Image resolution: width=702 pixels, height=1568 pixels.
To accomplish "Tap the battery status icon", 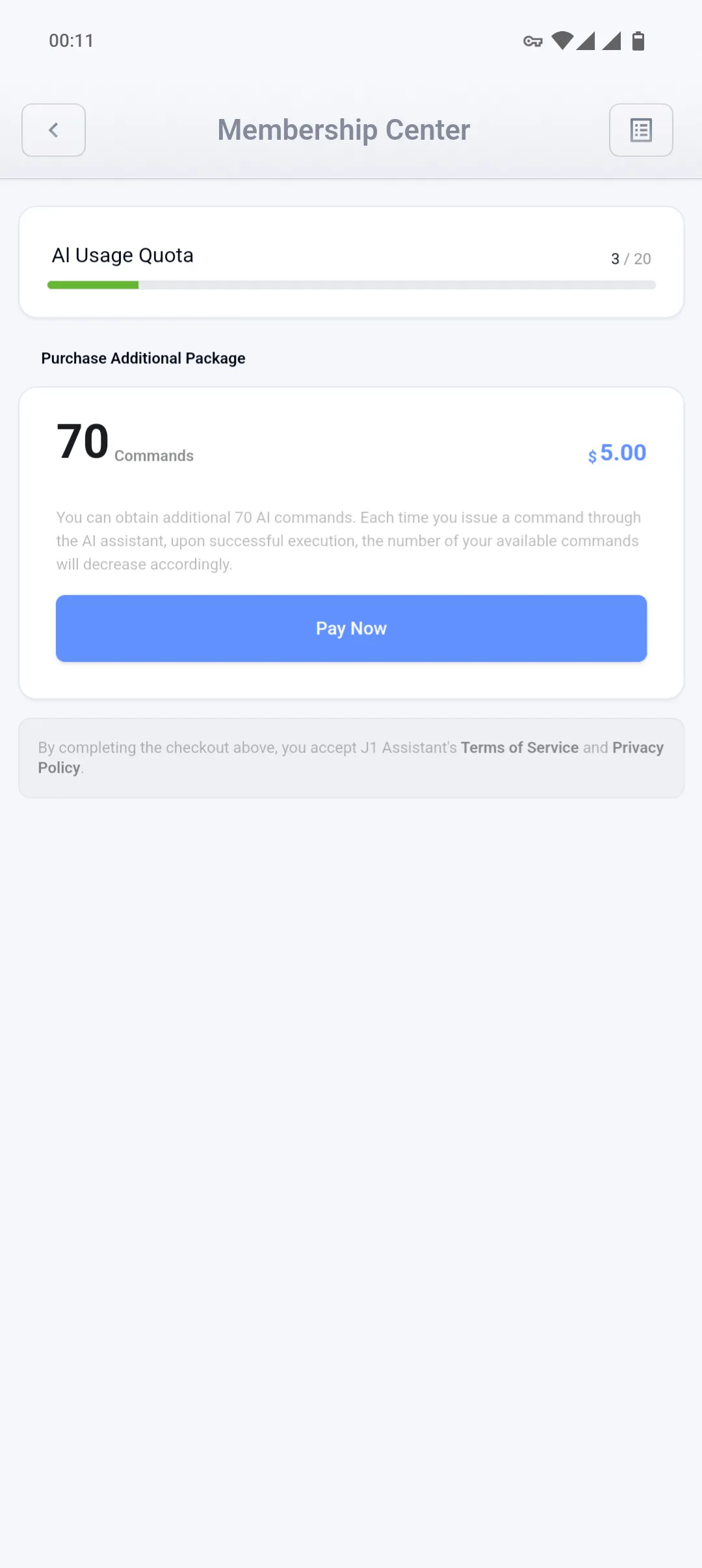I will tap(638, 41).
